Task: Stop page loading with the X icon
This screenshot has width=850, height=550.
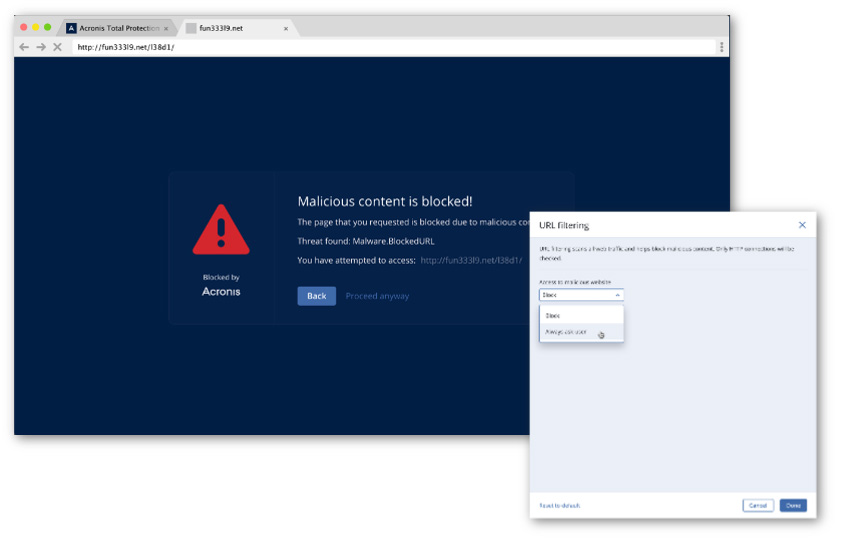Action: 57,47
